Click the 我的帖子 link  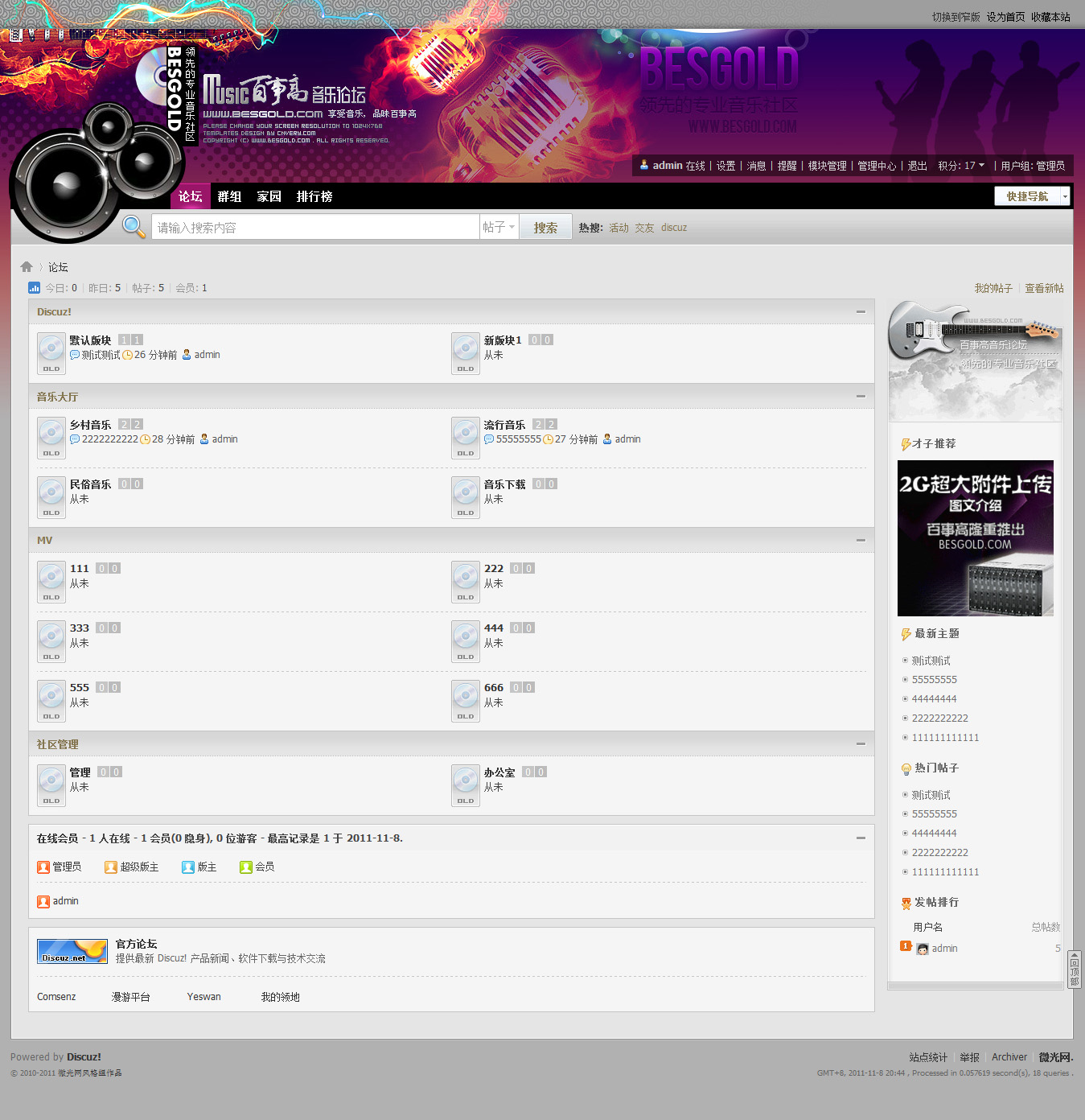(x=993, y=288)
